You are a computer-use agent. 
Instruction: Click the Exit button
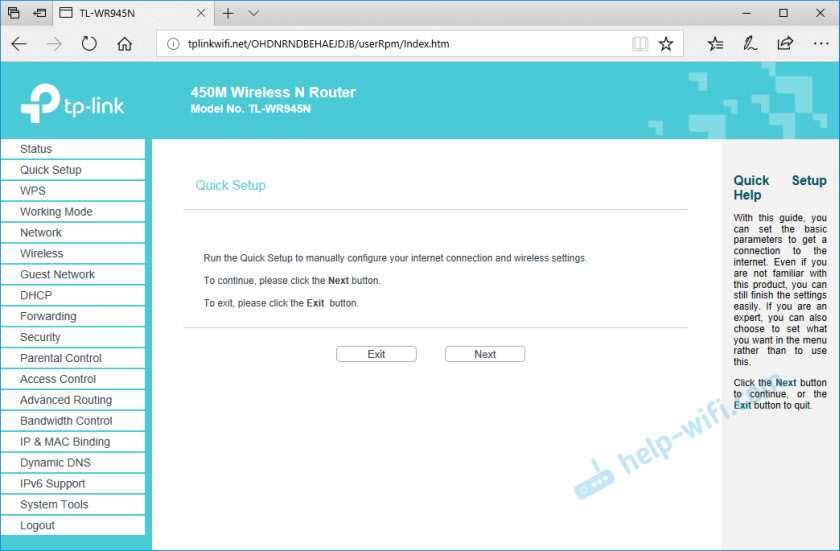pyautogui.click(x=376, y=354)
